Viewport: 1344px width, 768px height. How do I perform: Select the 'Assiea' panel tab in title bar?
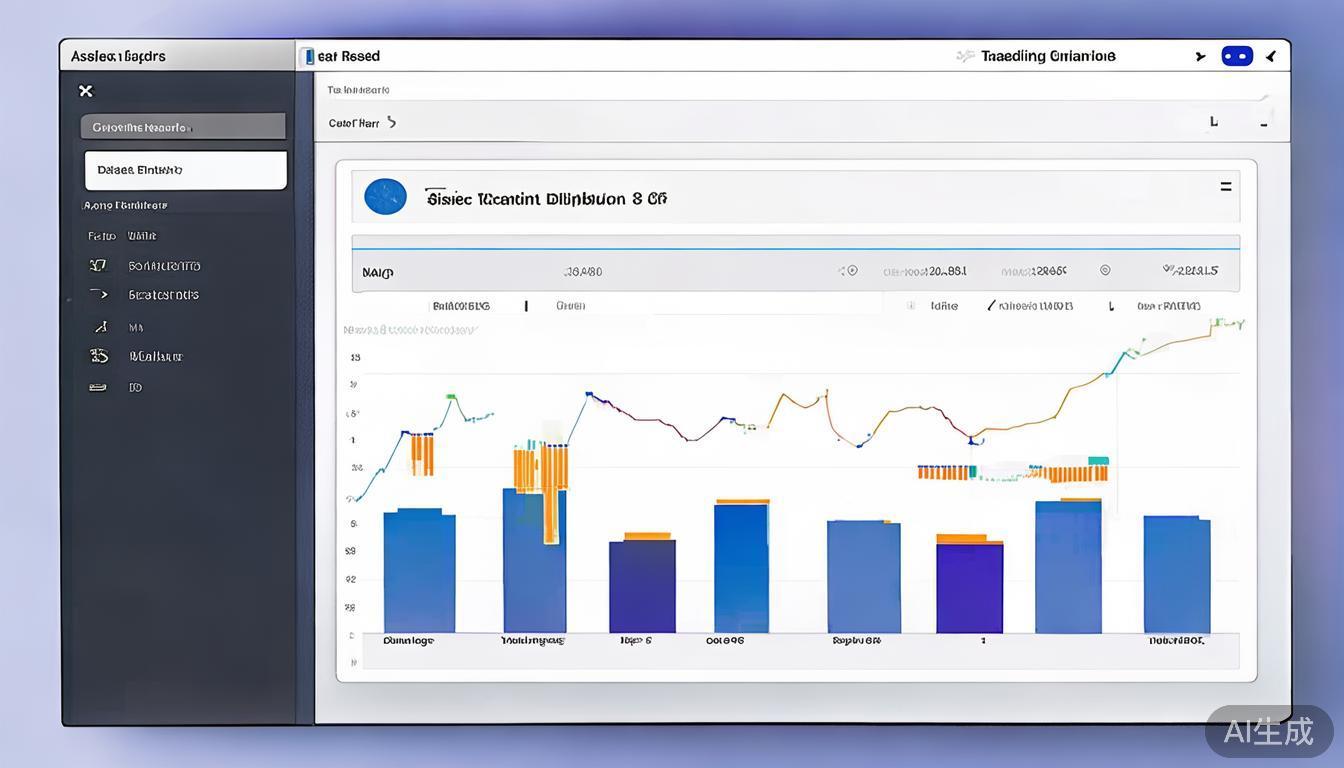click(x=118, y=57)
